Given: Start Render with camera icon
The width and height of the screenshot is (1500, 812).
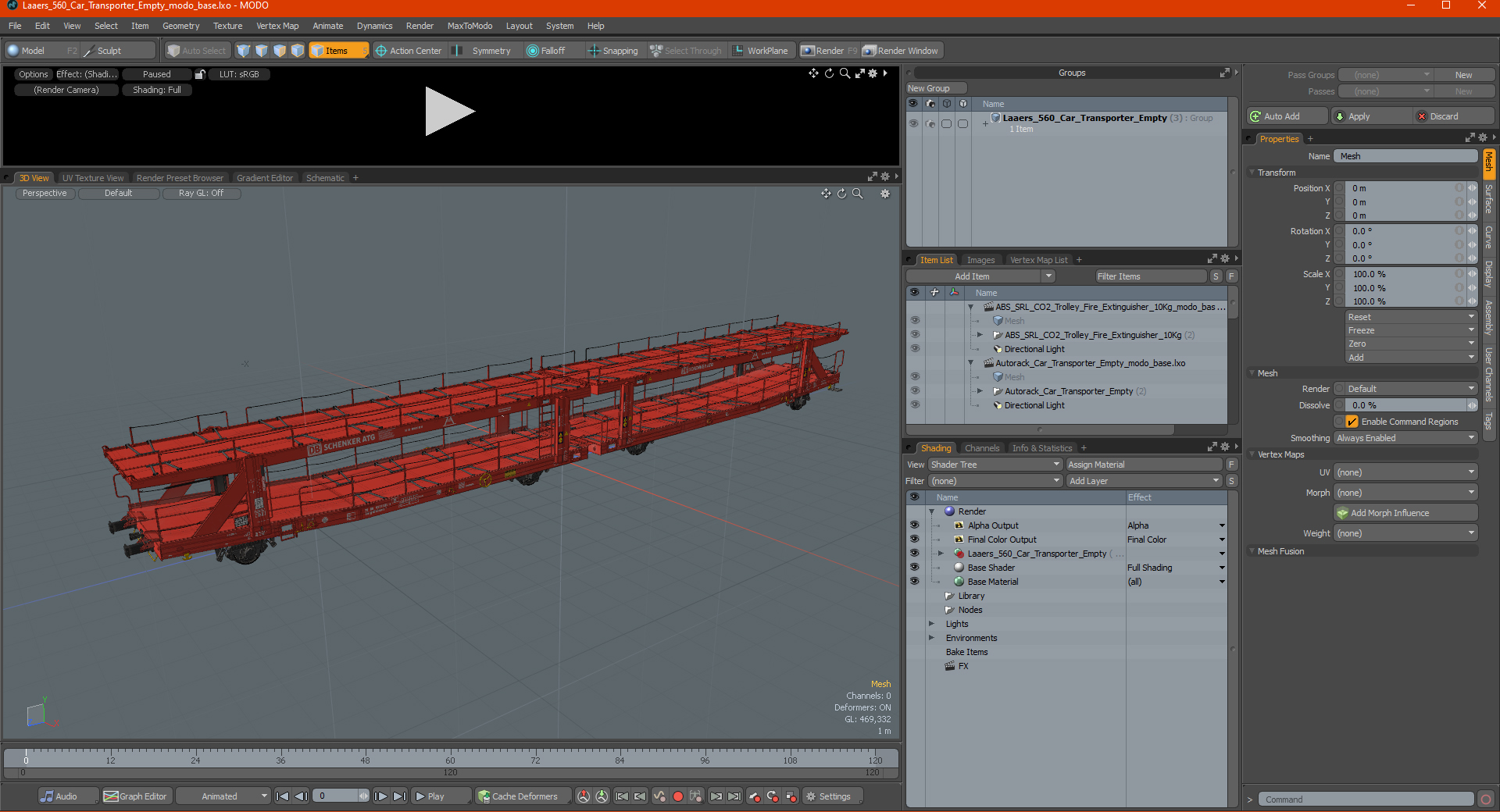Looking at the screenshot, I should coord(828,51).
